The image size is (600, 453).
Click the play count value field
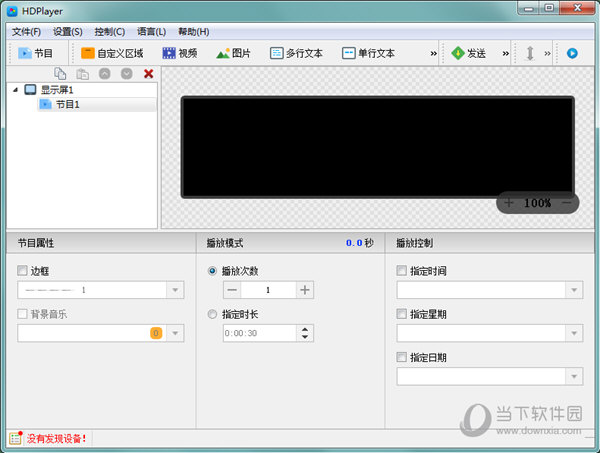click(x=268, y=290)
